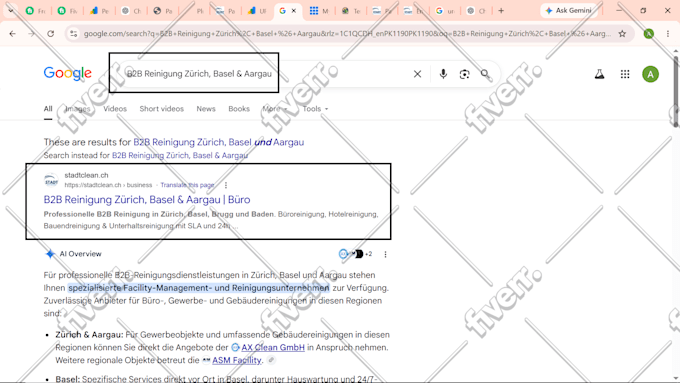Select the Images results filter
This screenshot has width=680, height=383.
pyautogui.click(x=78, y=109)
